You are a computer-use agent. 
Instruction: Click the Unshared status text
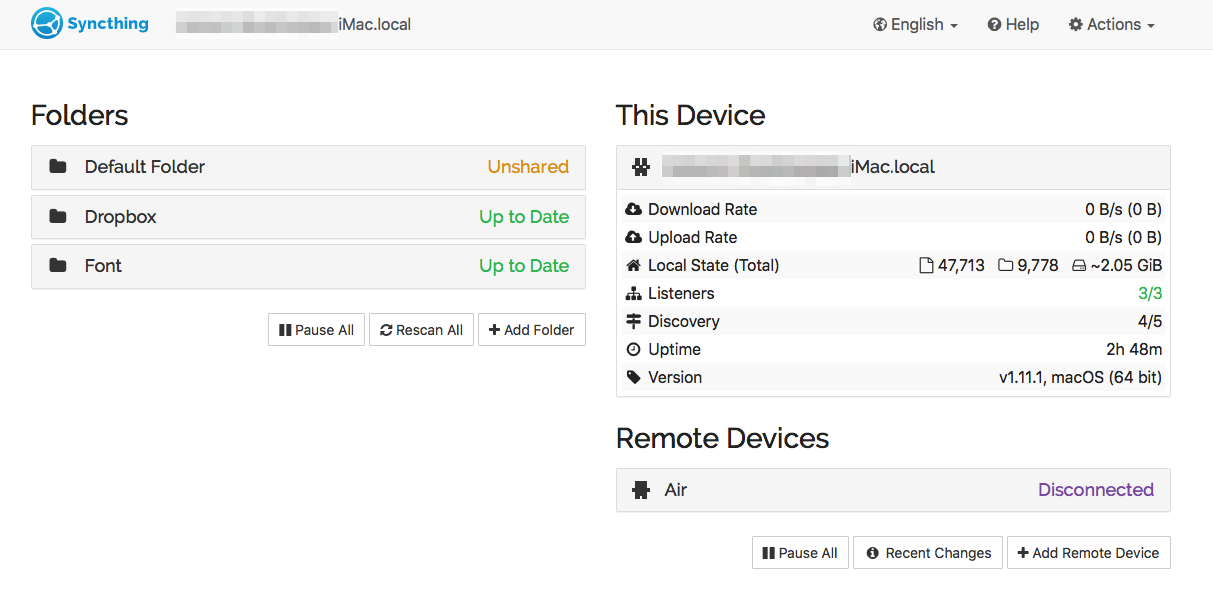tap(528, 167)
